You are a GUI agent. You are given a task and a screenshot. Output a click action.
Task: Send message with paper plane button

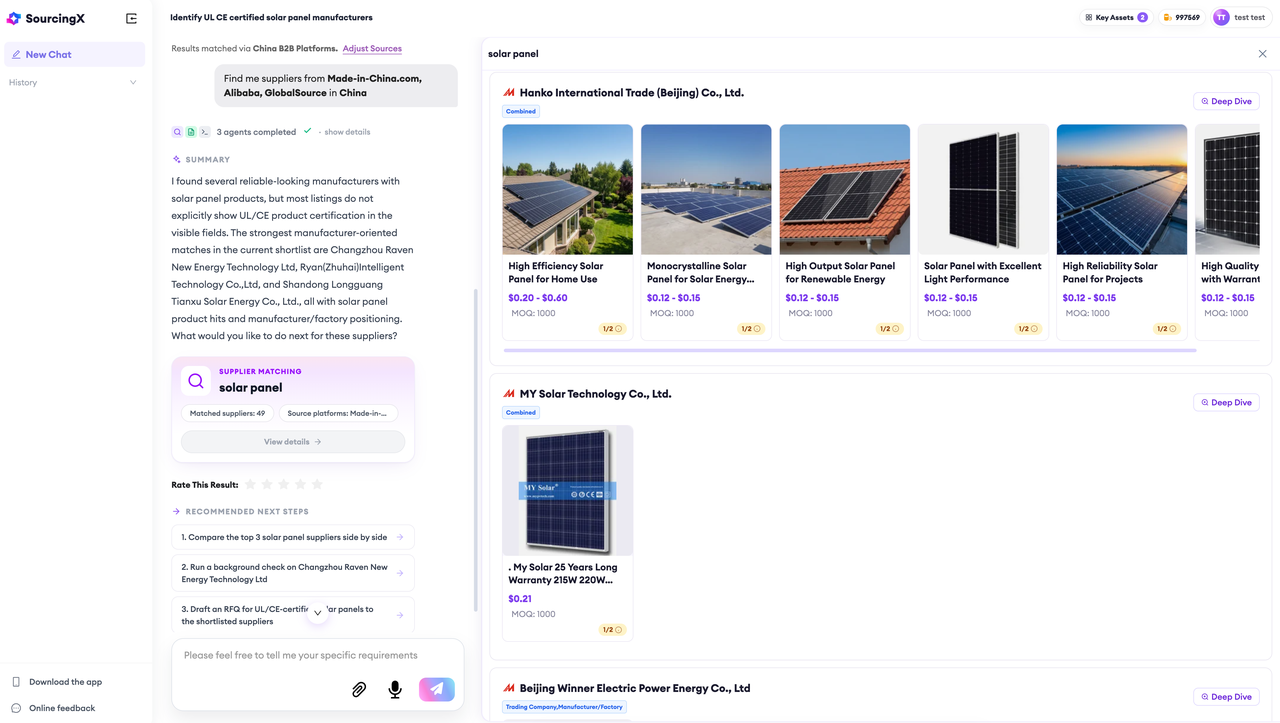pos(437,689)
